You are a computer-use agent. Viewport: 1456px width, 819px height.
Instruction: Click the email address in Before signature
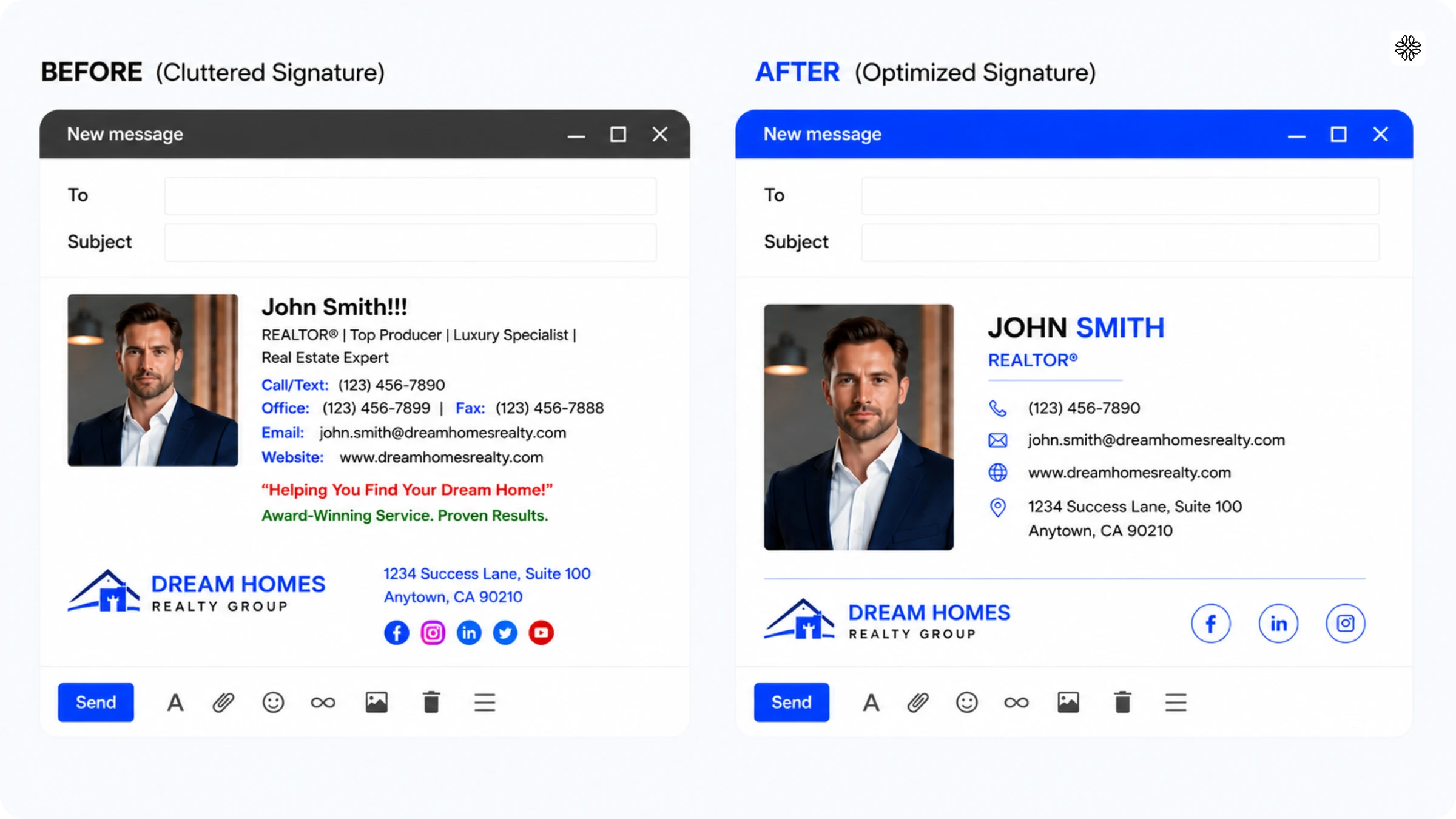coord(443,433)
